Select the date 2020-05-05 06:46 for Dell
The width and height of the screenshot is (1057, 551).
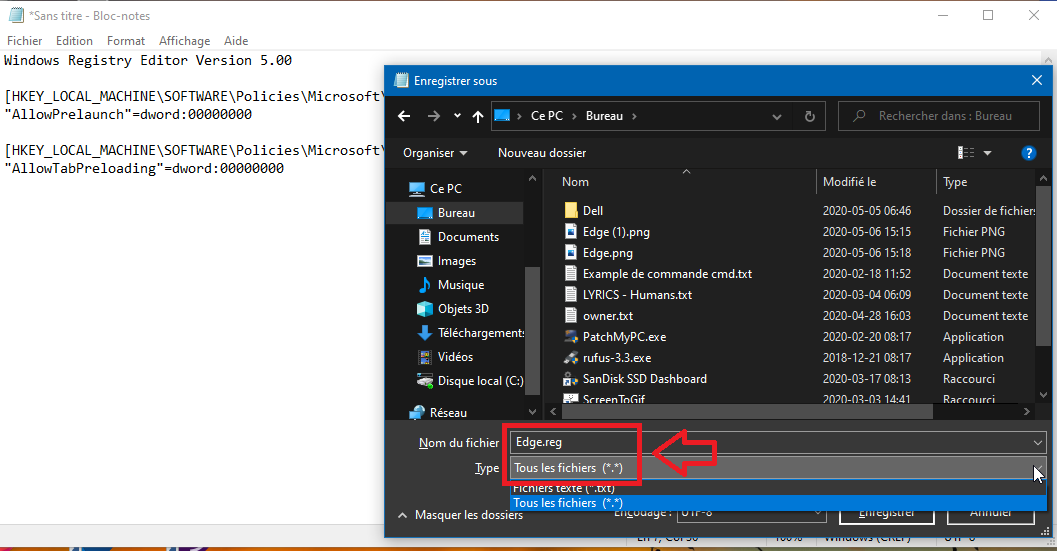[866, 211]
